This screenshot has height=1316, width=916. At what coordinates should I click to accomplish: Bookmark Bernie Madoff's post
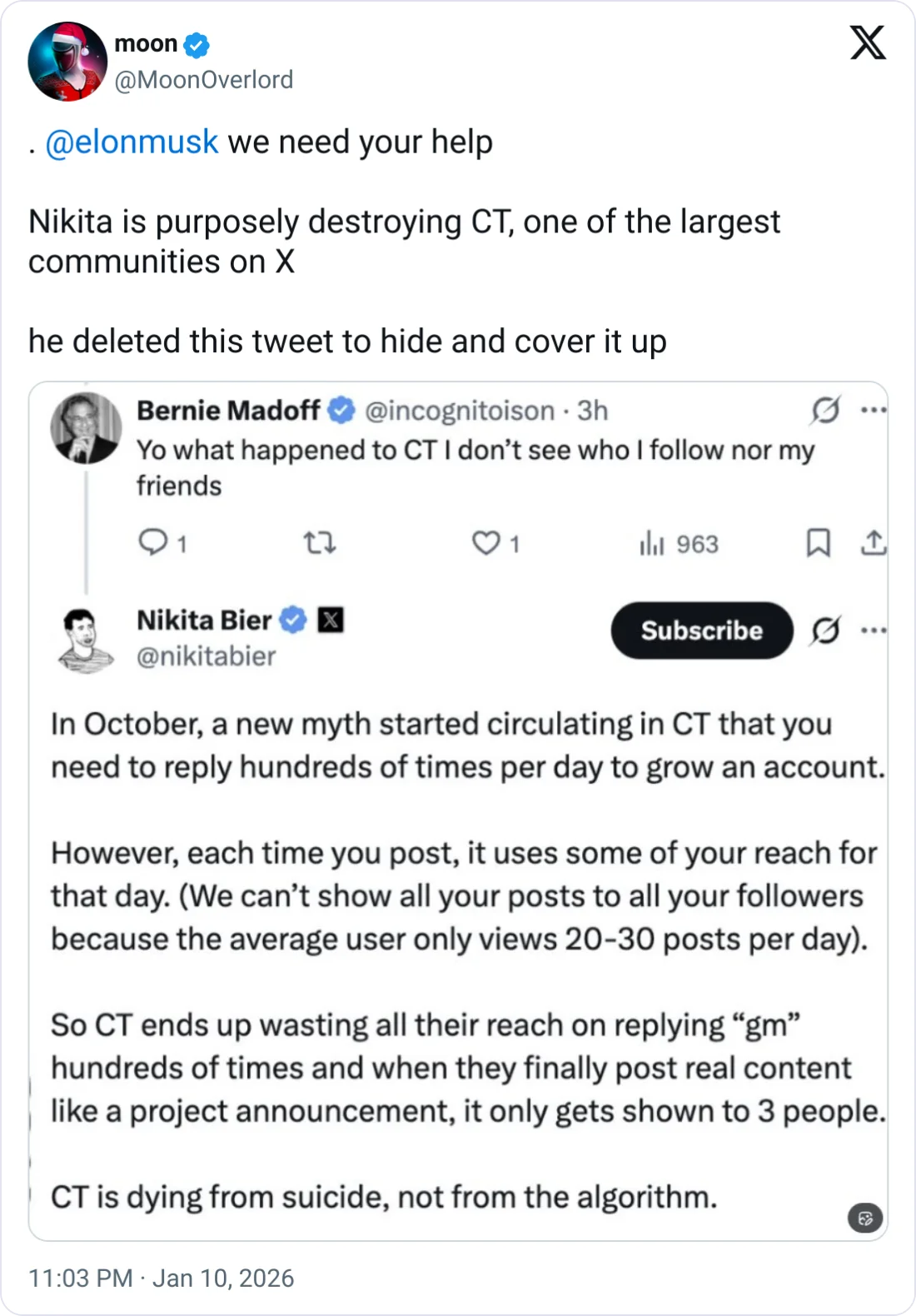coord(819,544)
